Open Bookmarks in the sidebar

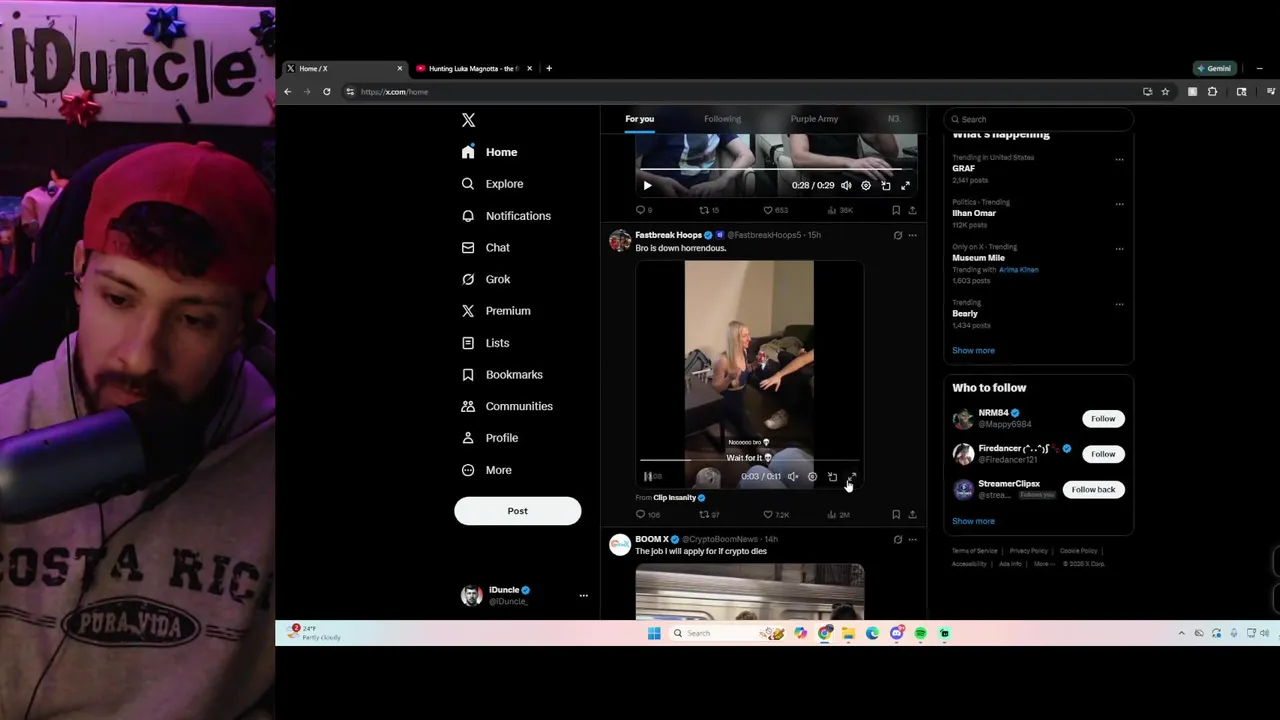pos(502,375)
